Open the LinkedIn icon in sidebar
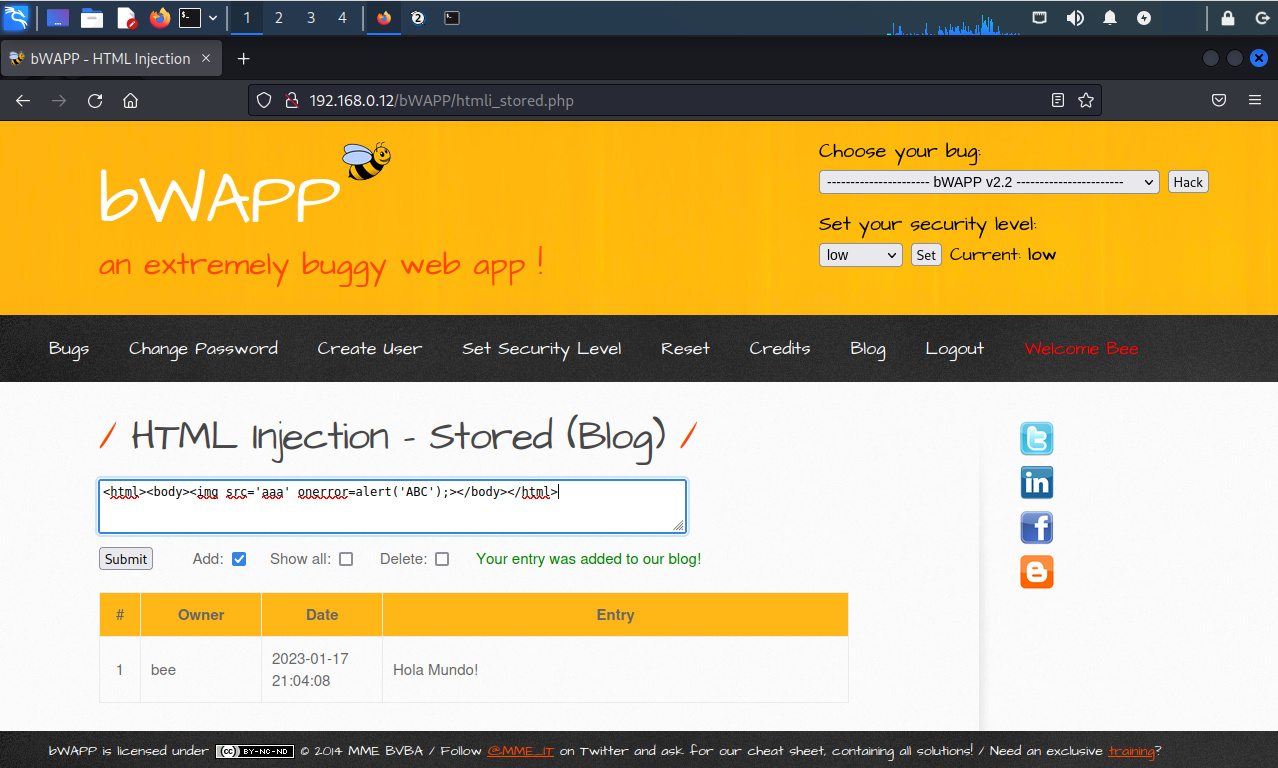1278x768 pixels. (1036, 483)
